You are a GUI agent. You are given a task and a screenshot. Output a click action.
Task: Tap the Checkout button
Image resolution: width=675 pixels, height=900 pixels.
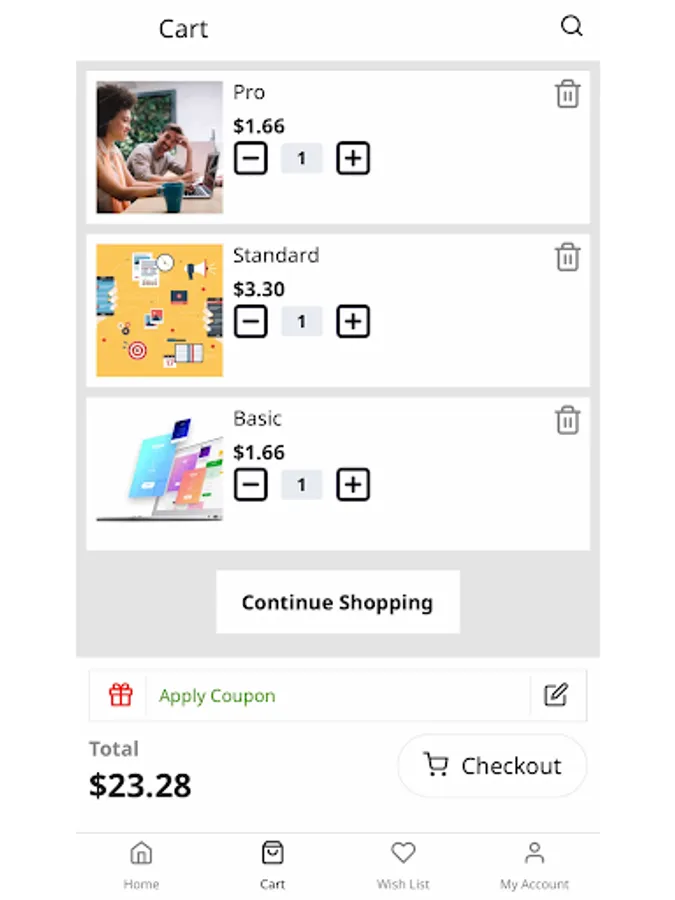(x=491, y=765)
